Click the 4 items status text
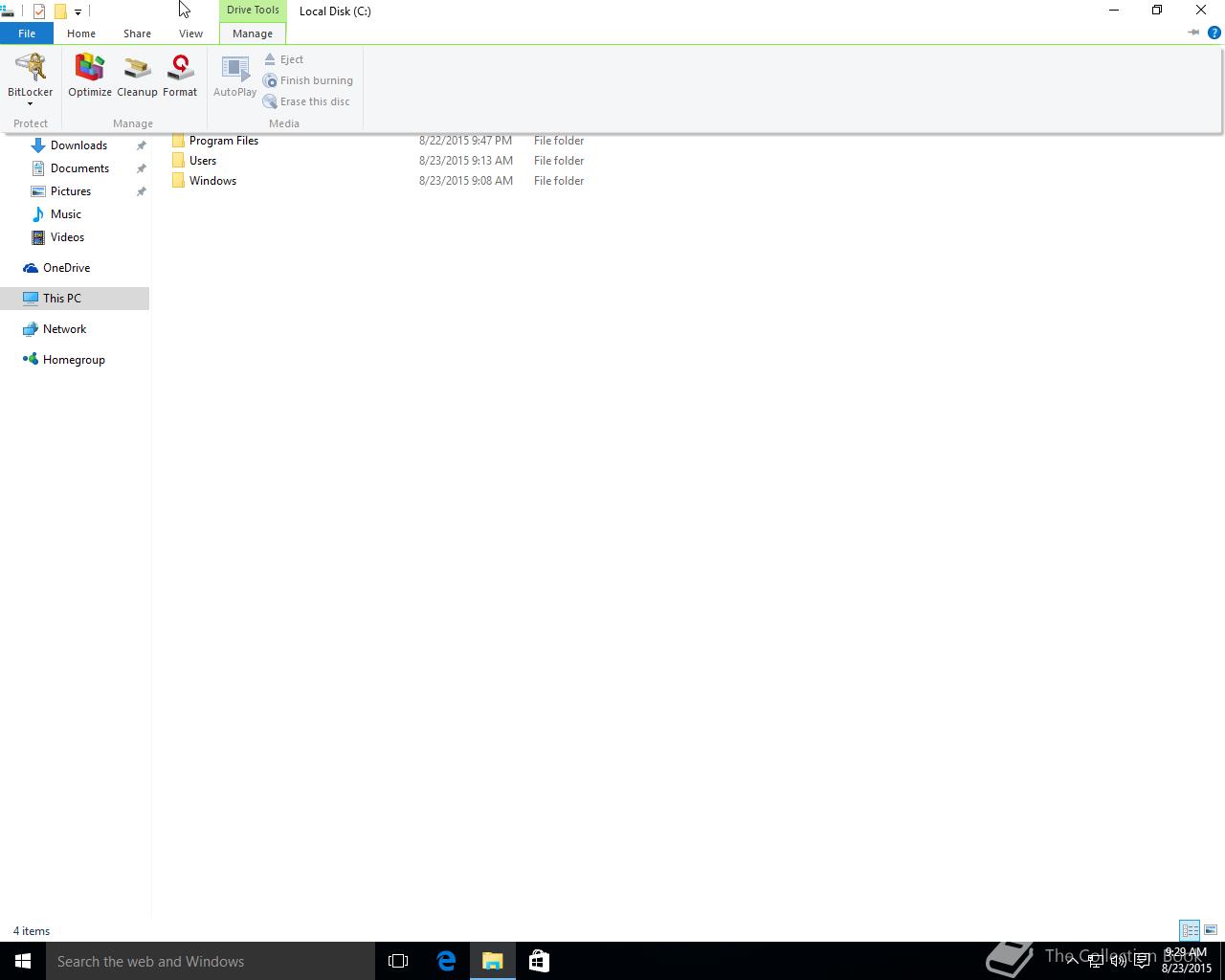Screen dimensions: 1225x980 (x=32, y=931)
